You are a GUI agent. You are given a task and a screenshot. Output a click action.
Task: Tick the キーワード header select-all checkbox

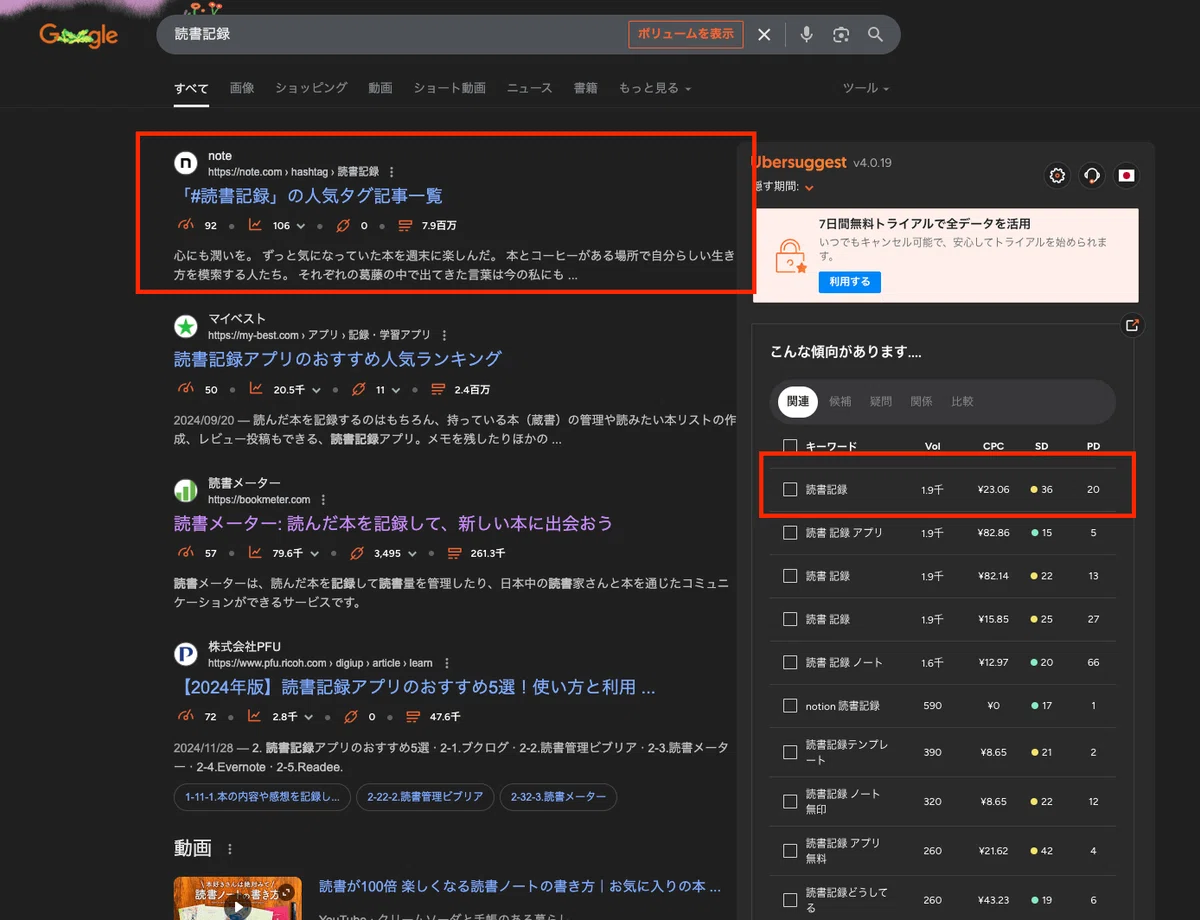(790, 446)
